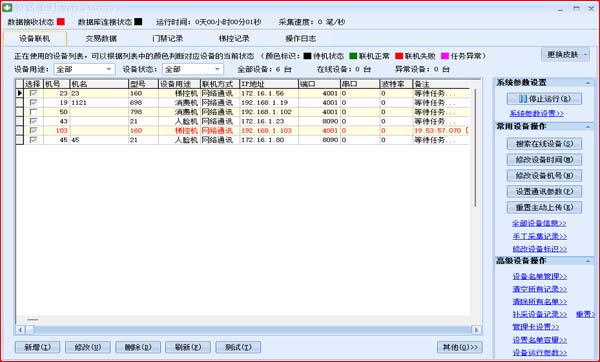Open the 门禁记录 tab
The height and width of the screenshot is (362, 600).
click(168, 39)
